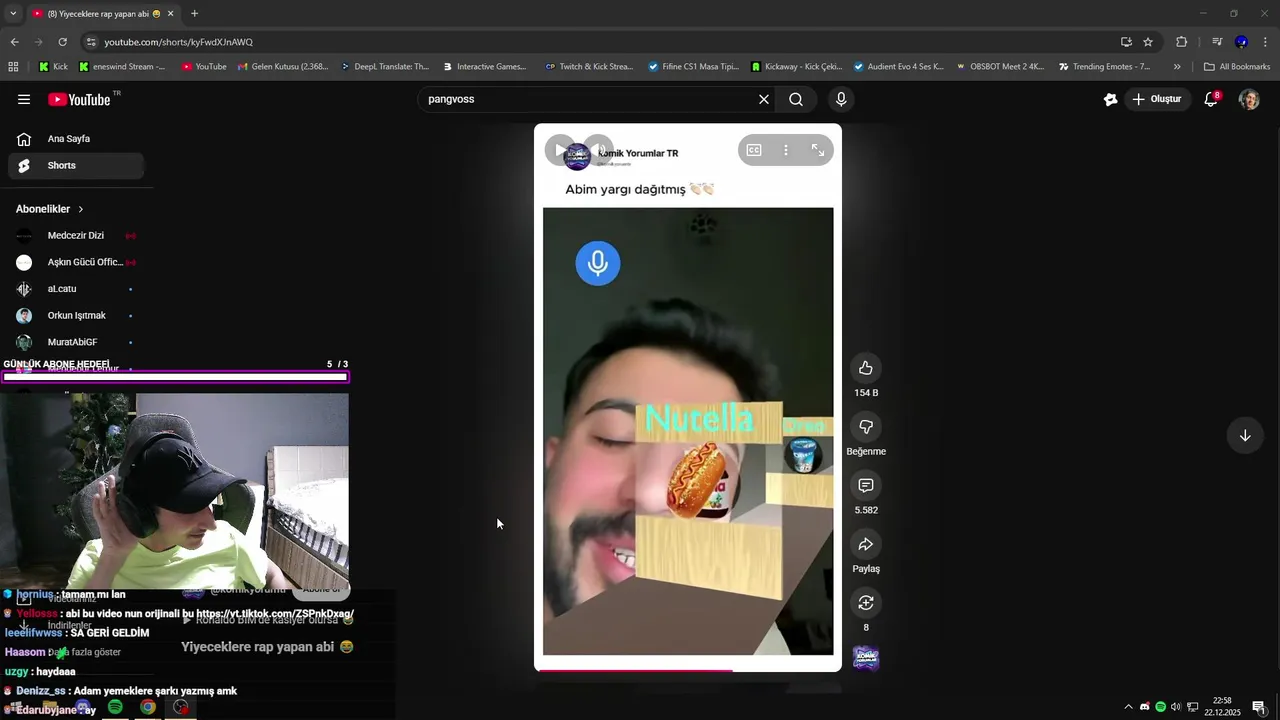Open the YouTube account avatar menu

tap(1249, 99)
